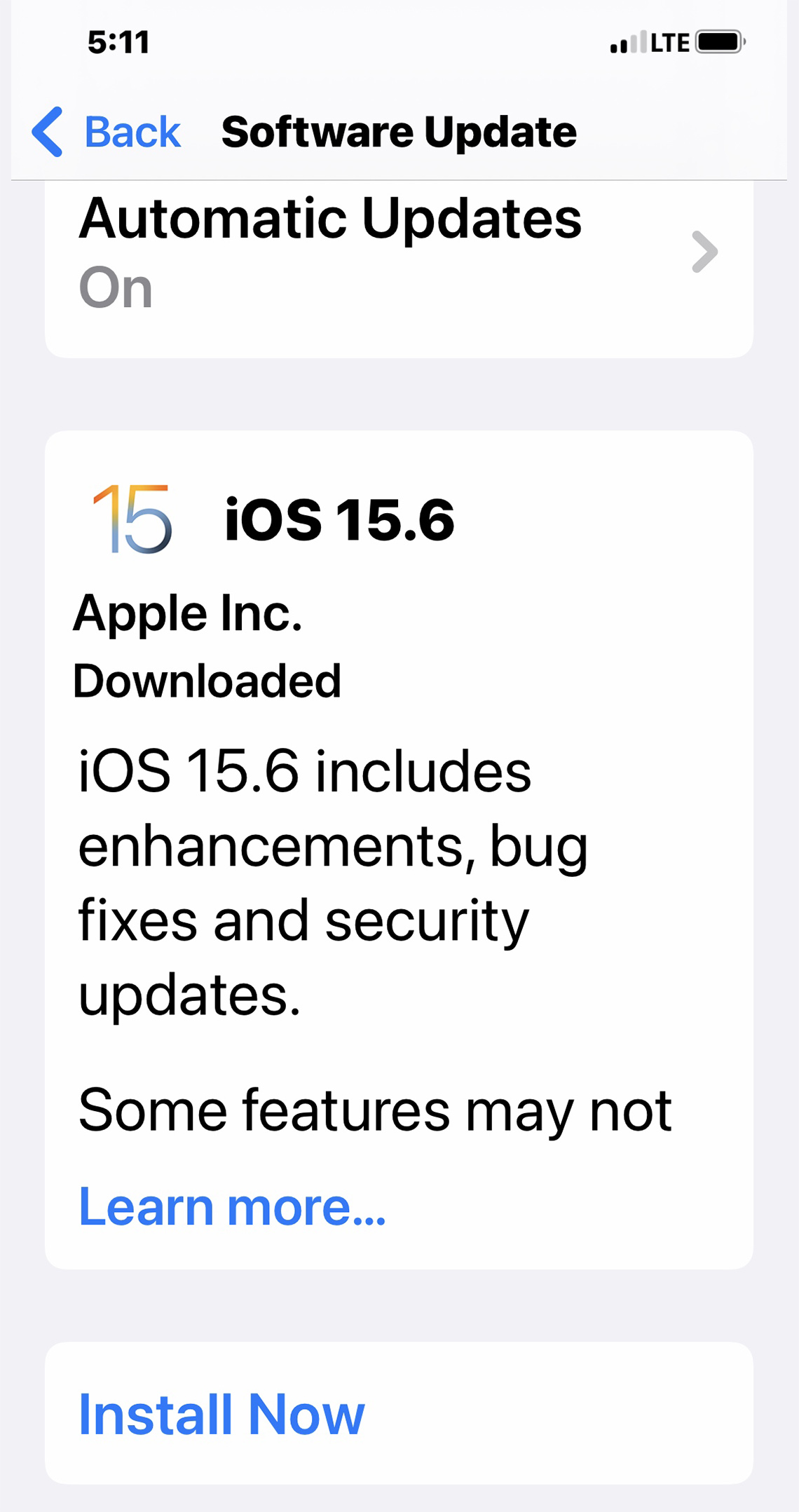This screenshot has width=799, height=1512.
Task: Tap the battery icon in status bar
Action: pyautogui.click(x=721, y=42)
